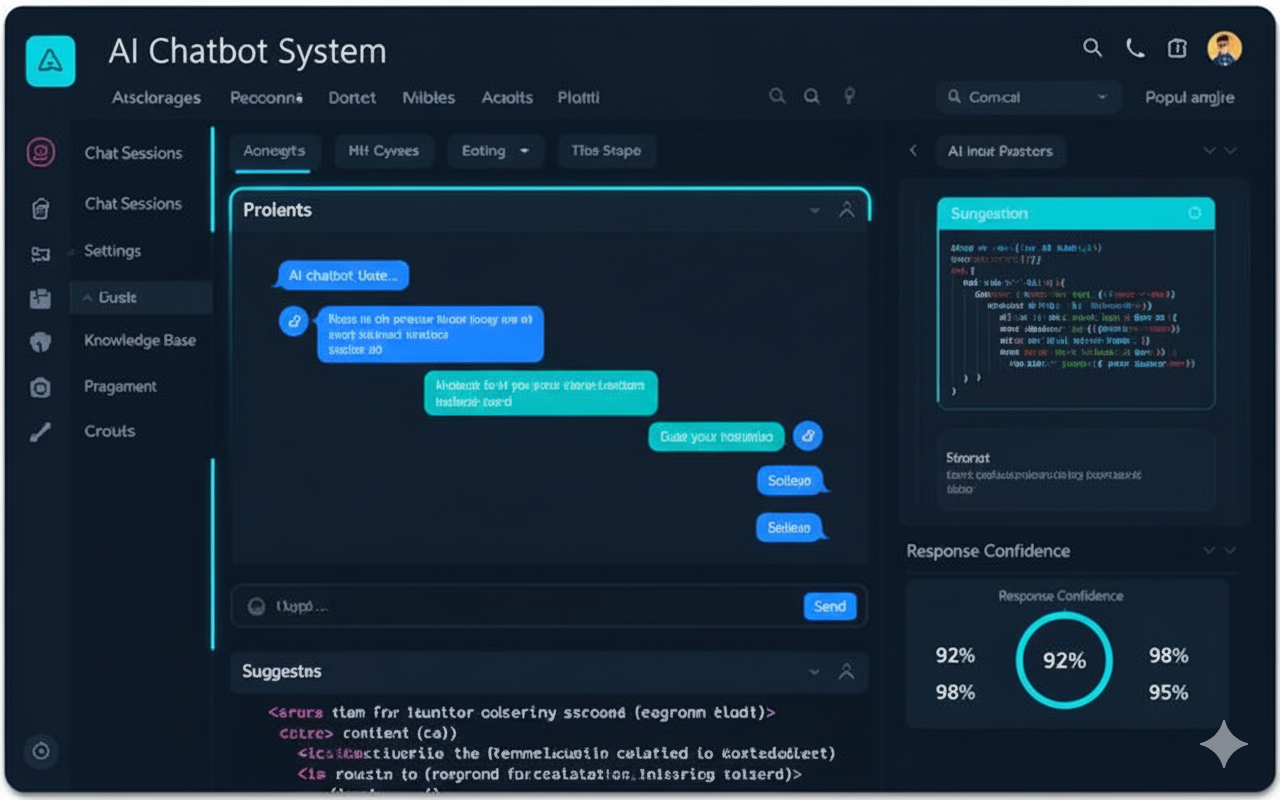The image size is (1280, 800).
Task: Expand the Prolents panel down chevron
Action: pyautogui.click(x=815, y=210)
